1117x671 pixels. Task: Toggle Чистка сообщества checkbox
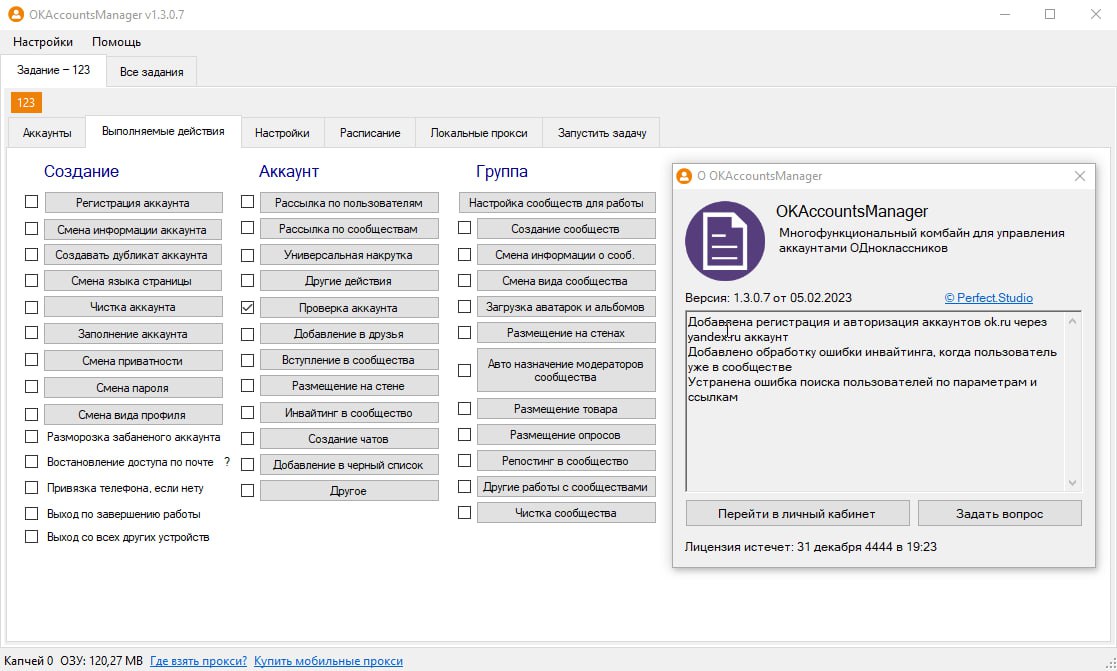click(464, 512)
